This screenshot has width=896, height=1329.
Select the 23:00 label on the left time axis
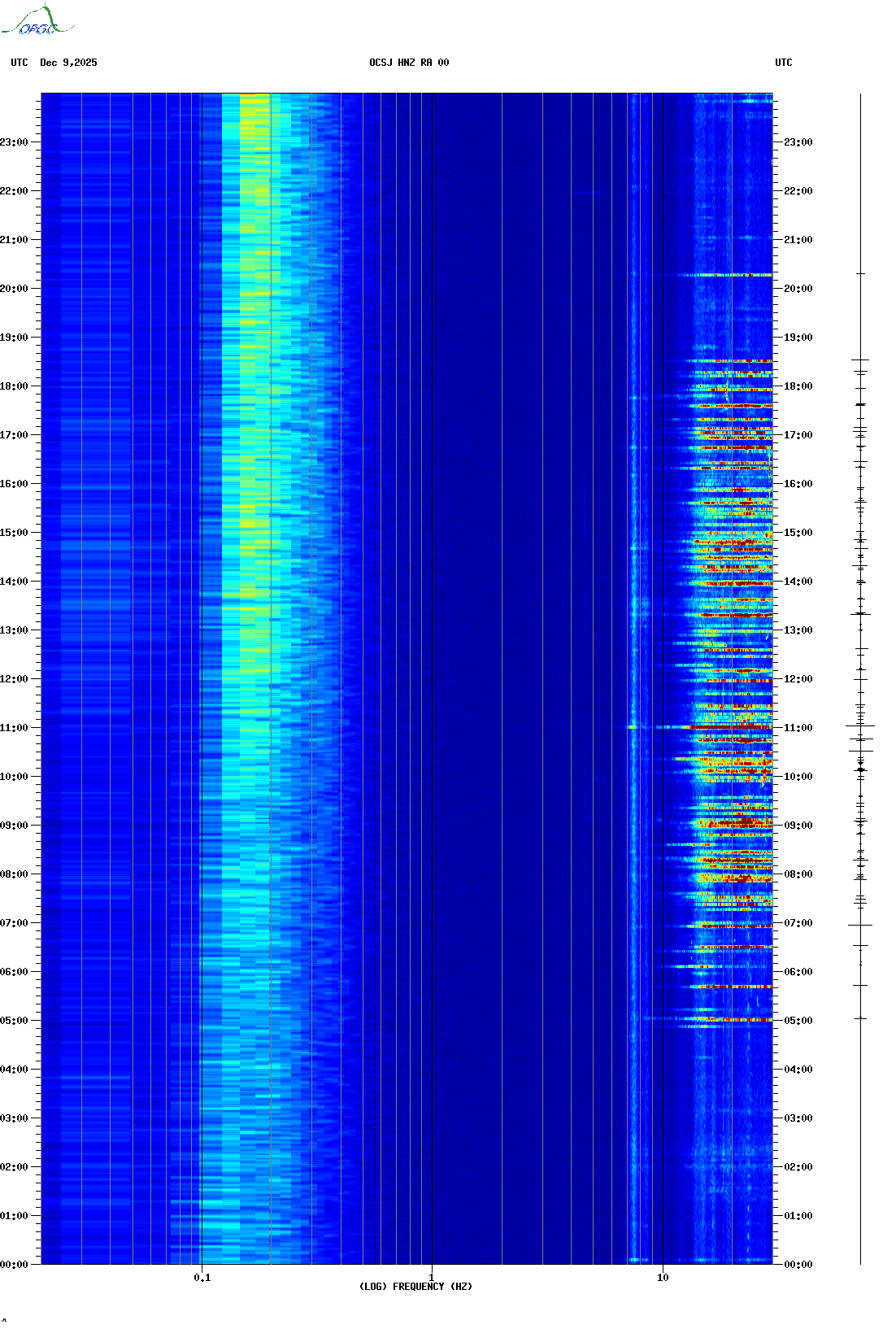[14, 142]
